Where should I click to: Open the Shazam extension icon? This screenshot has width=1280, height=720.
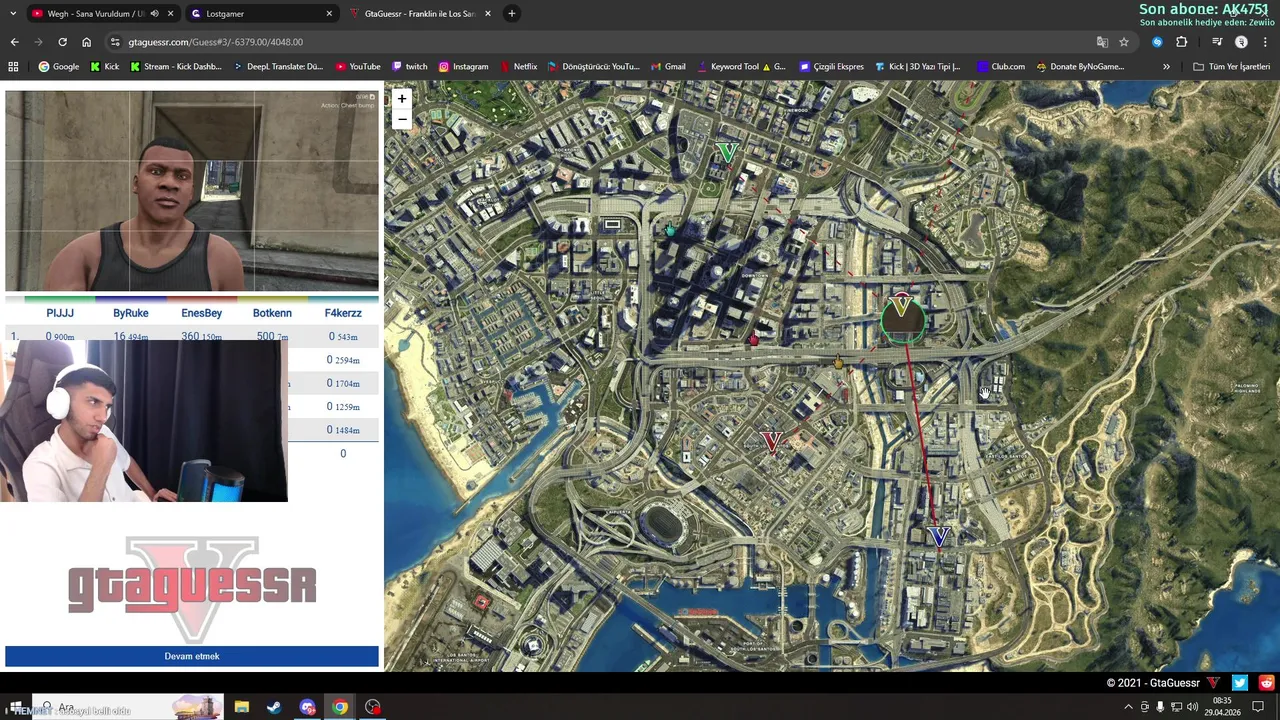pyautogui.click(x=1157, y=42)
